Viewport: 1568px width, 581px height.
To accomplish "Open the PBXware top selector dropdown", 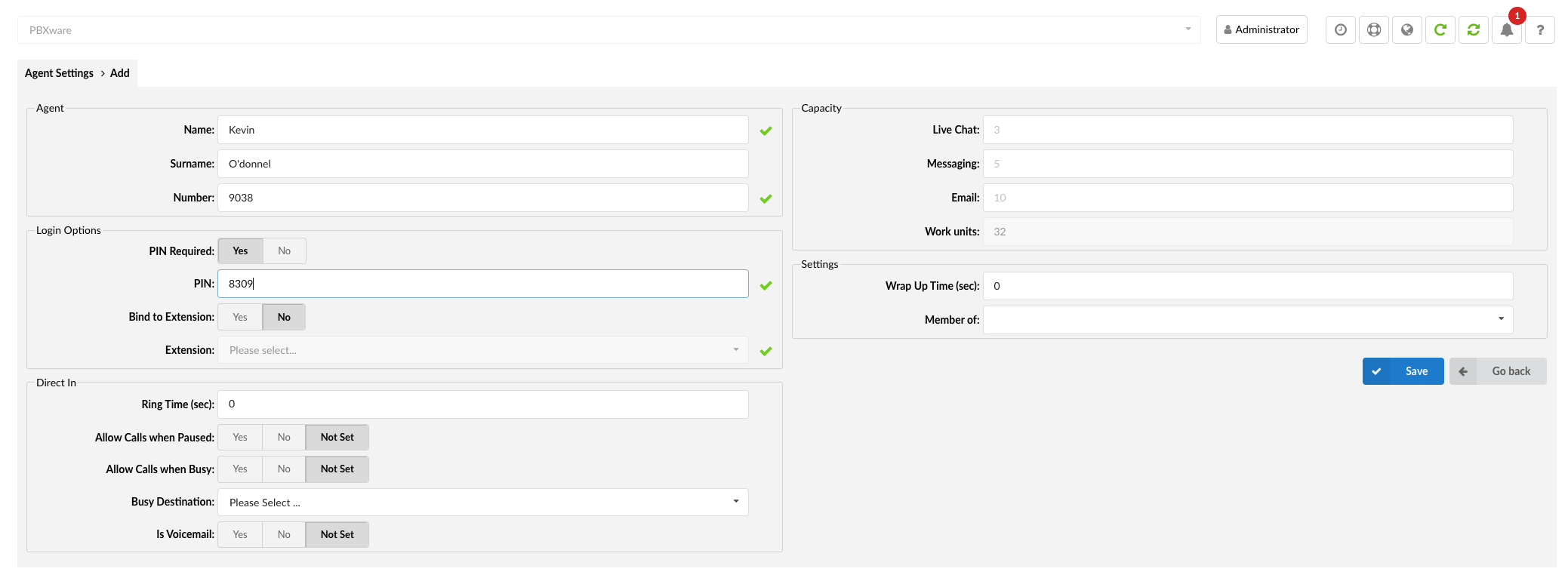I will click(608, 30).
